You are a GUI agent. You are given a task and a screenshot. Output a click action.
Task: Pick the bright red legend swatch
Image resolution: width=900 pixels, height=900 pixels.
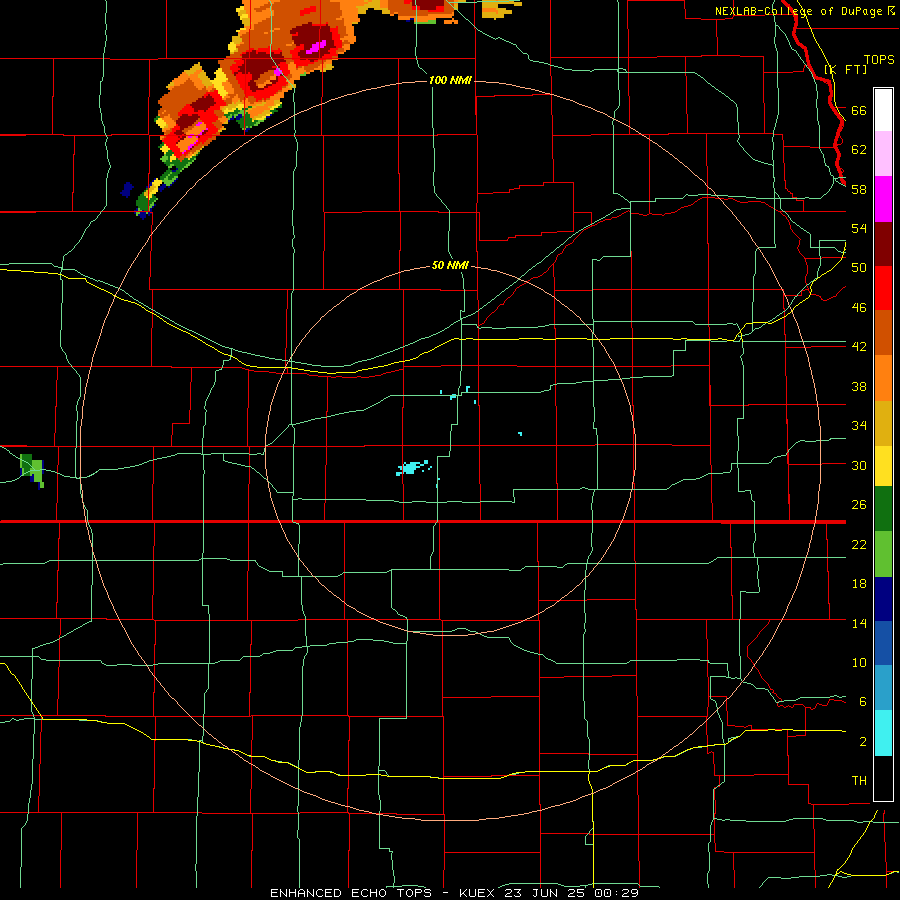tap(883, 288)
